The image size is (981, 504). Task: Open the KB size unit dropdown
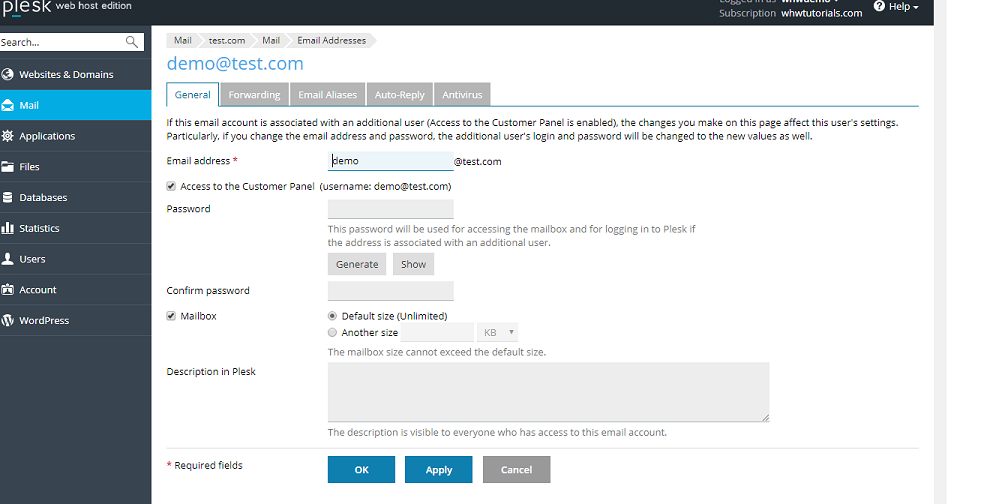click(498, 333)
